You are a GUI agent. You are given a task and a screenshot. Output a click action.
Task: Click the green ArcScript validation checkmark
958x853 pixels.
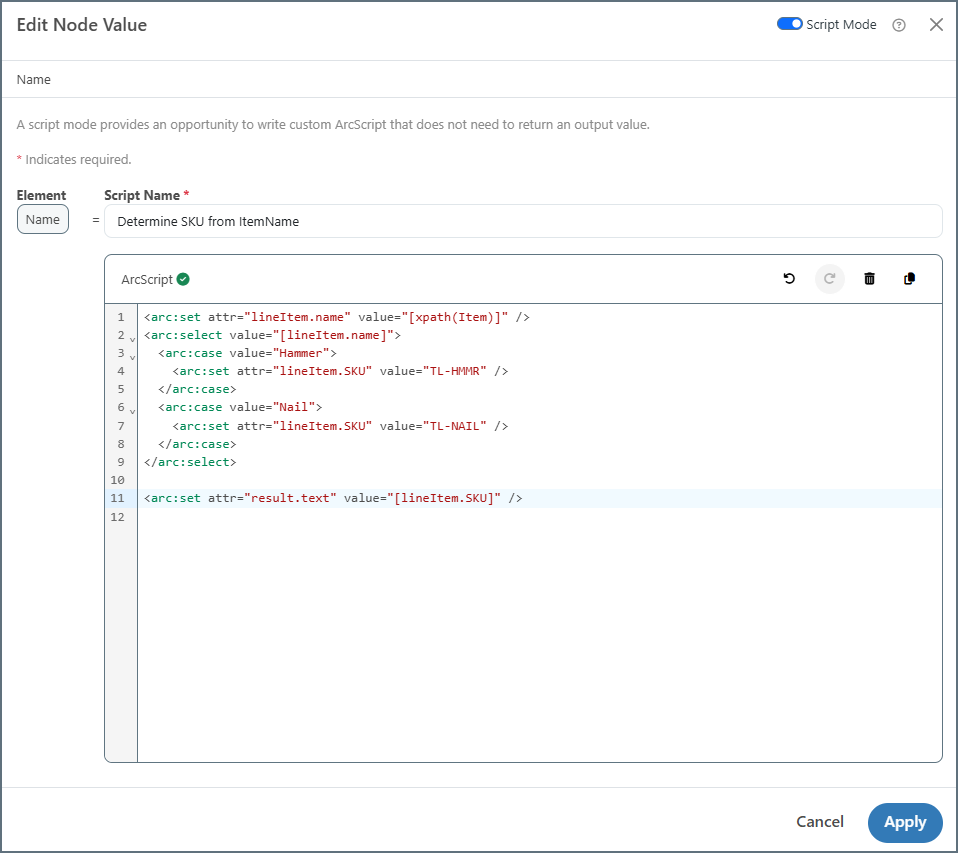click(183, 280)
